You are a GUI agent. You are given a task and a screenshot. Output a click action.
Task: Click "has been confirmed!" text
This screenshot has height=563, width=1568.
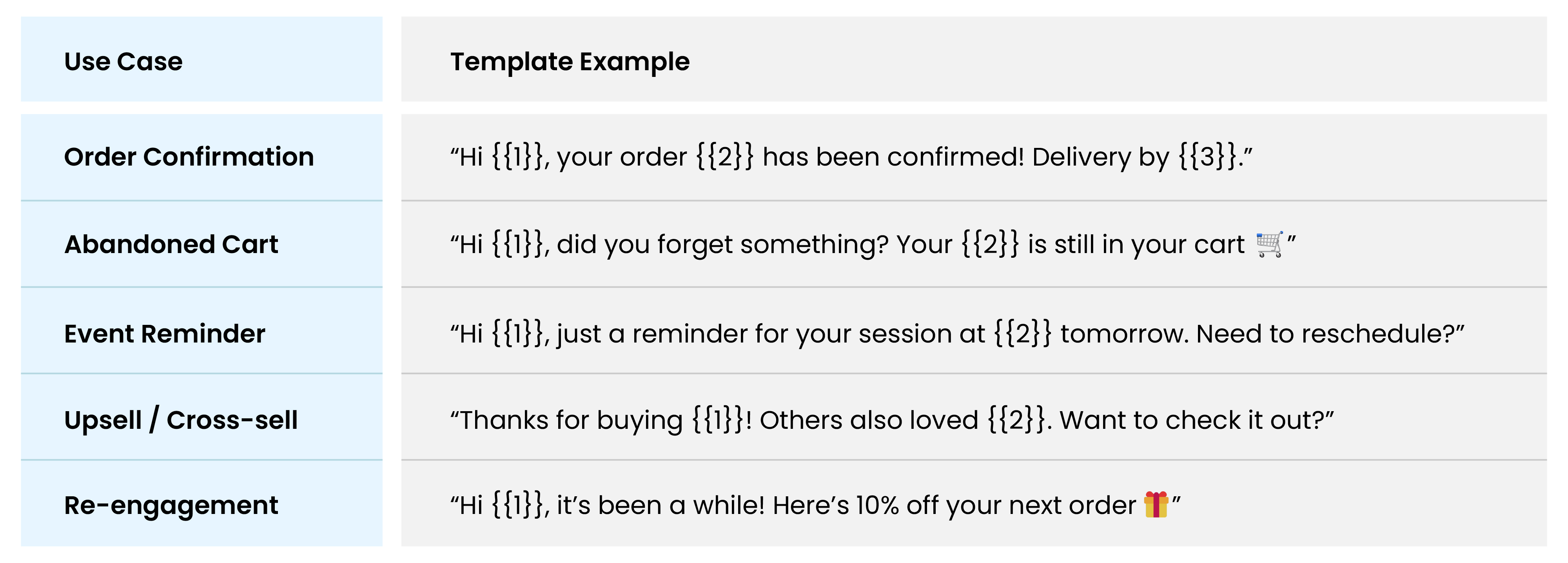893,157
